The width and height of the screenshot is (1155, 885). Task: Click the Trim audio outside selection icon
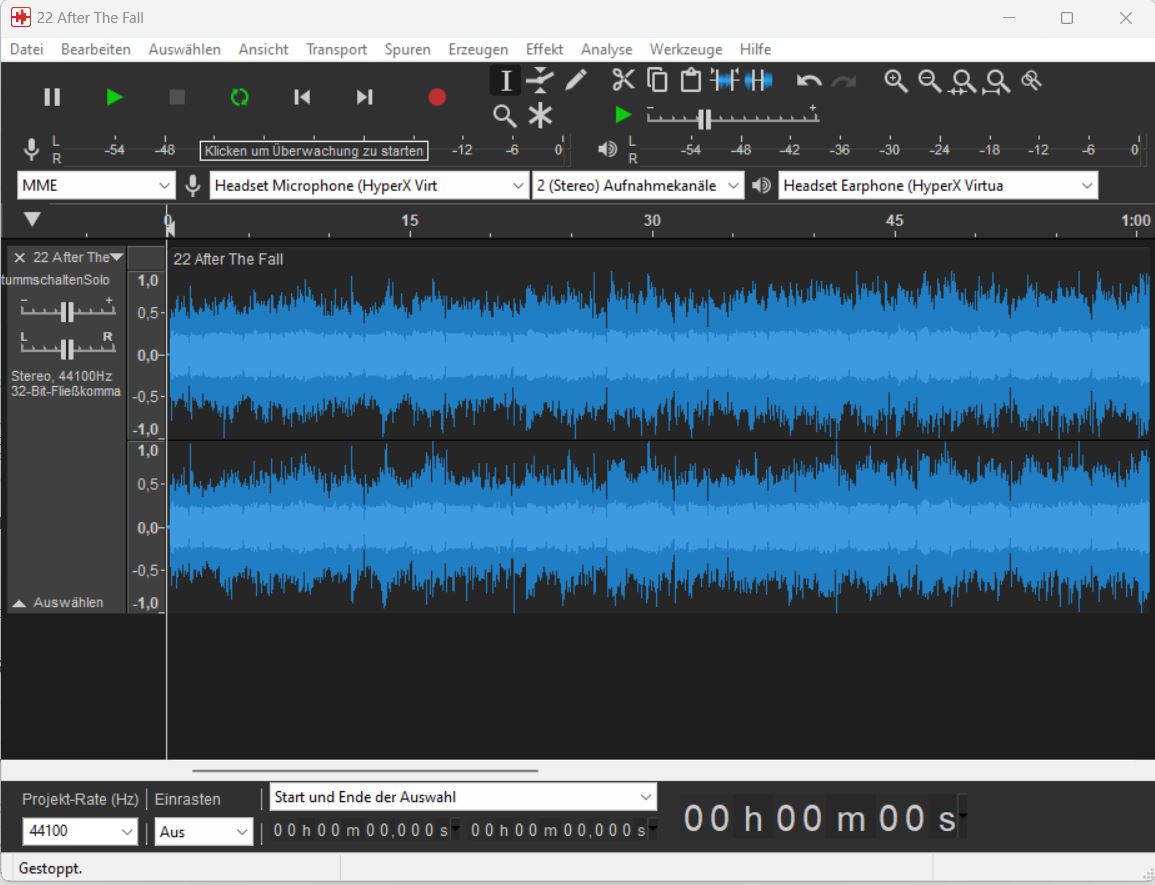724,80
